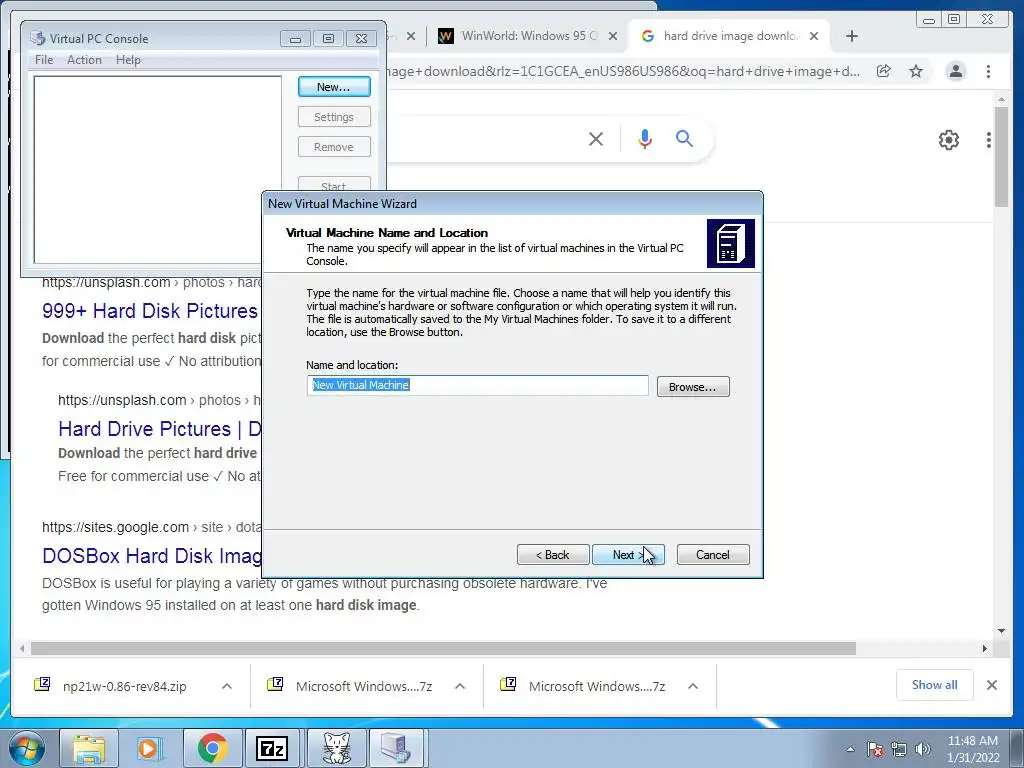Open network icon in system tray
This screenshot has height=768, width=1024.
pyautogui.click(x=899, y=749)
